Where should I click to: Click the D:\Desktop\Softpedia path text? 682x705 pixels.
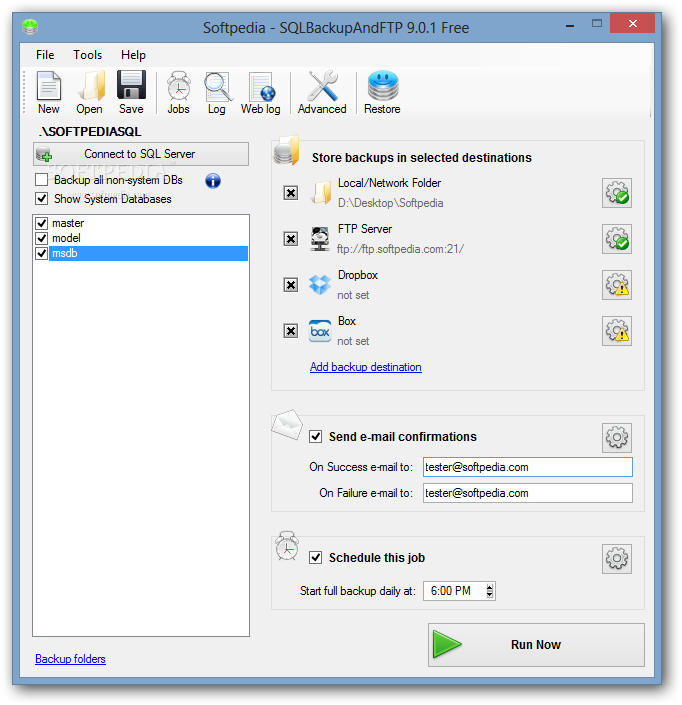click(390, 203)
